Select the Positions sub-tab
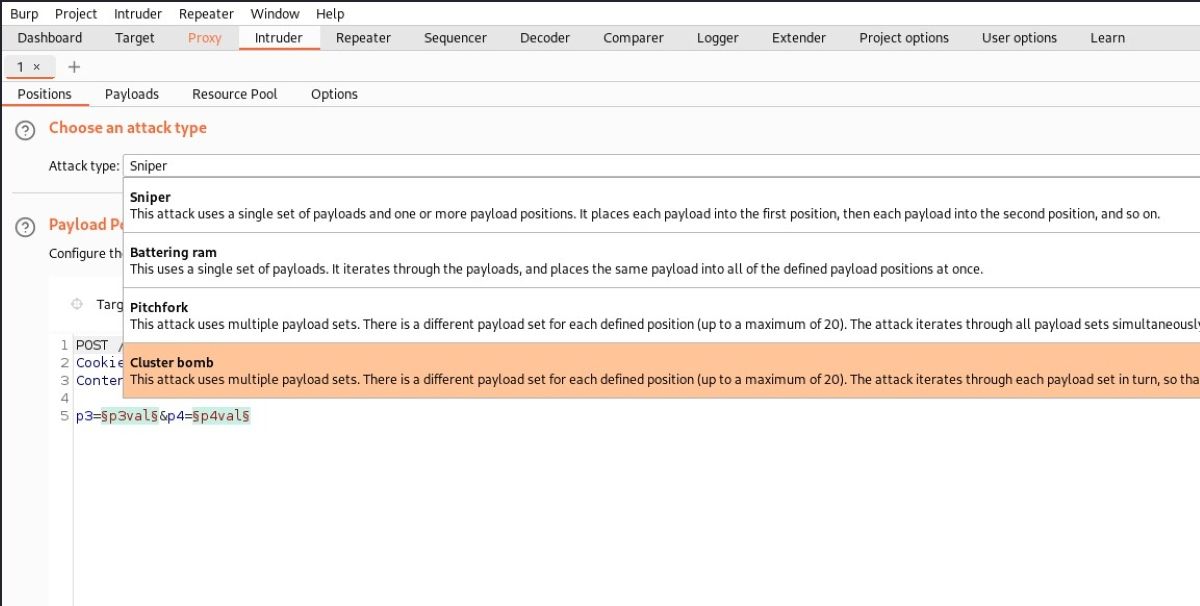1200x606 pixels. (x=45, y=94)
